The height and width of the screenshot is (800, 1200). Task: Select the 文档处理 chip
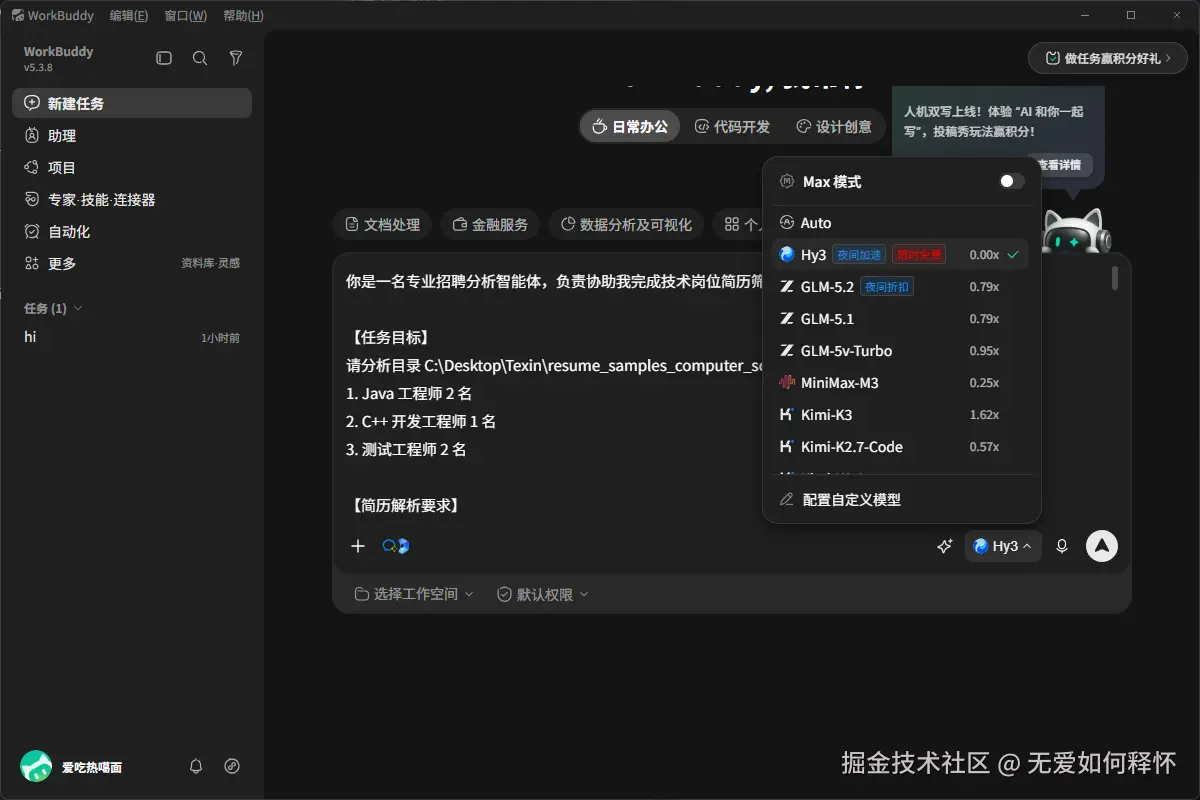click(382, 225)
